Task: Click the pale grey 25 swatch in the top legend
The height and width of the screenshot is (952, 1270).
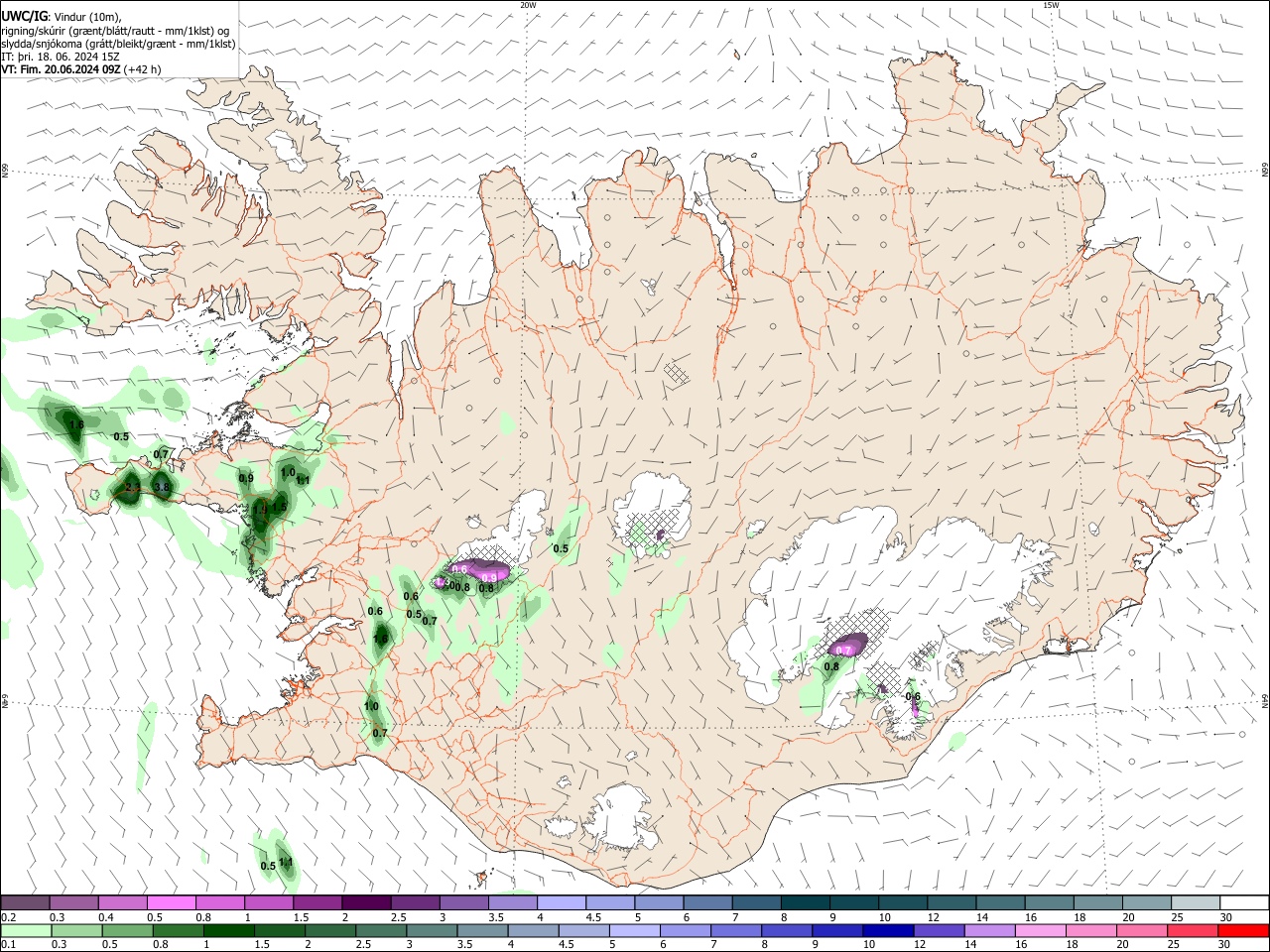Action: click(x=1197, y=902)
